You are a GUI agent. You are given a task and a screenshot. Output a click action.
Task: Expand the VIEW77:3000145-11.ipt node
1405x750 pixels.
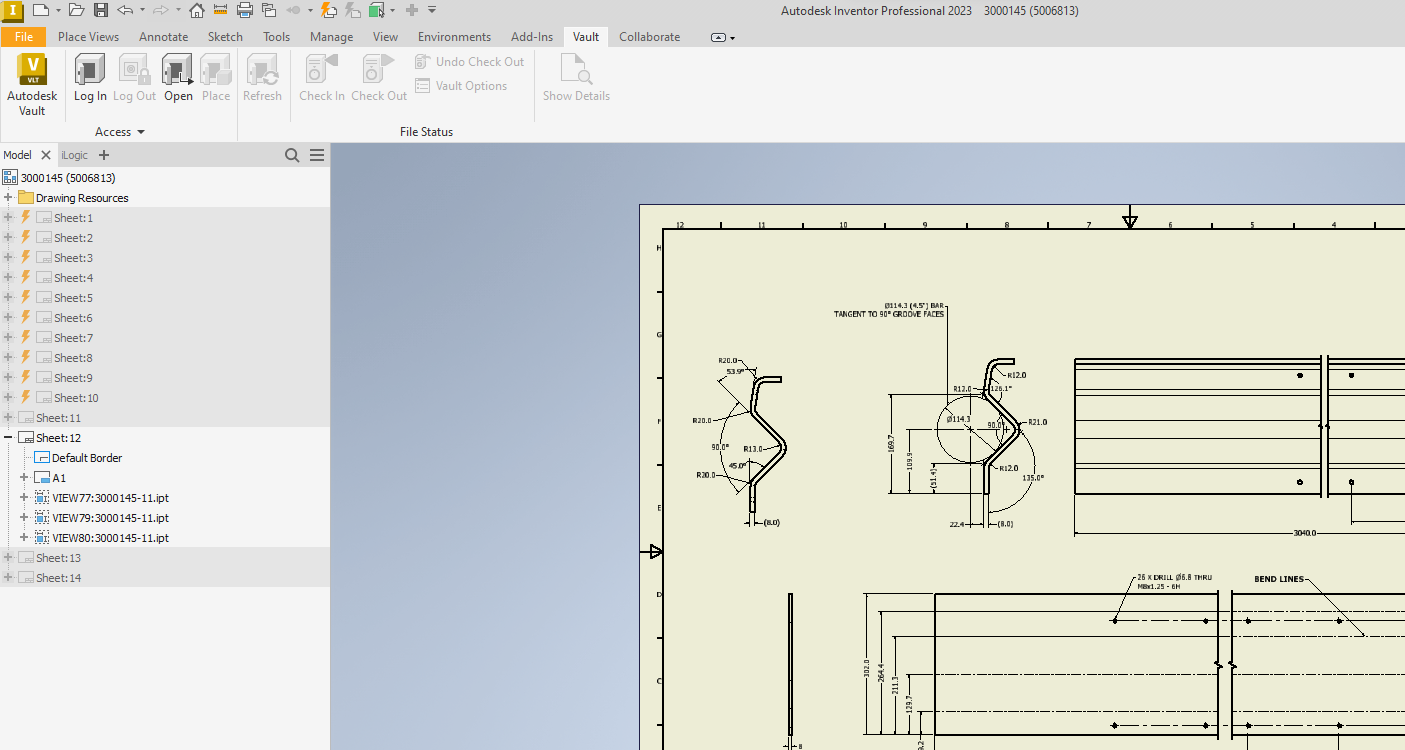click(24, 498)
